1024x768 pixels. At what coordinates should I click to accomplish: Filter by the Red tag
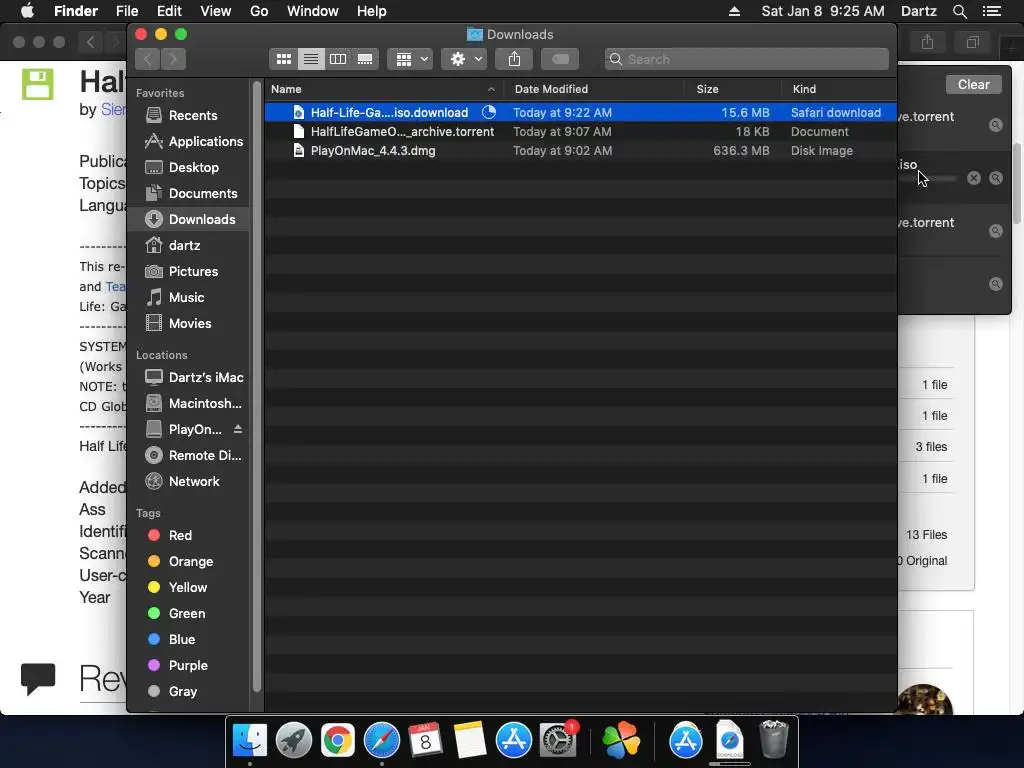tap(189, 536)
